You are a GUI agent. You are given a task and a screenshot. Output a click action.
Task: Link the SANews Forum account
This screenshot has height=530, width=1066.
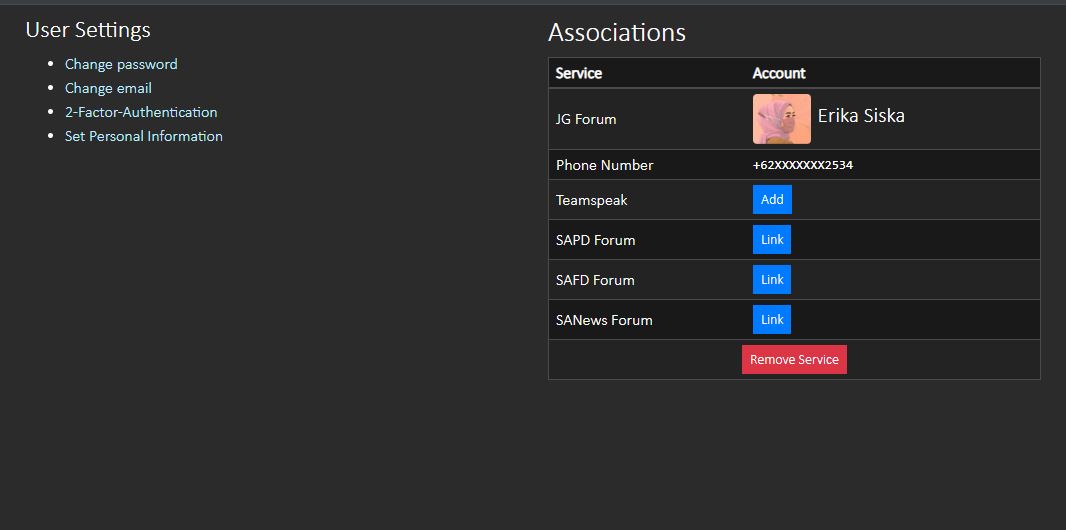point(772,319)
